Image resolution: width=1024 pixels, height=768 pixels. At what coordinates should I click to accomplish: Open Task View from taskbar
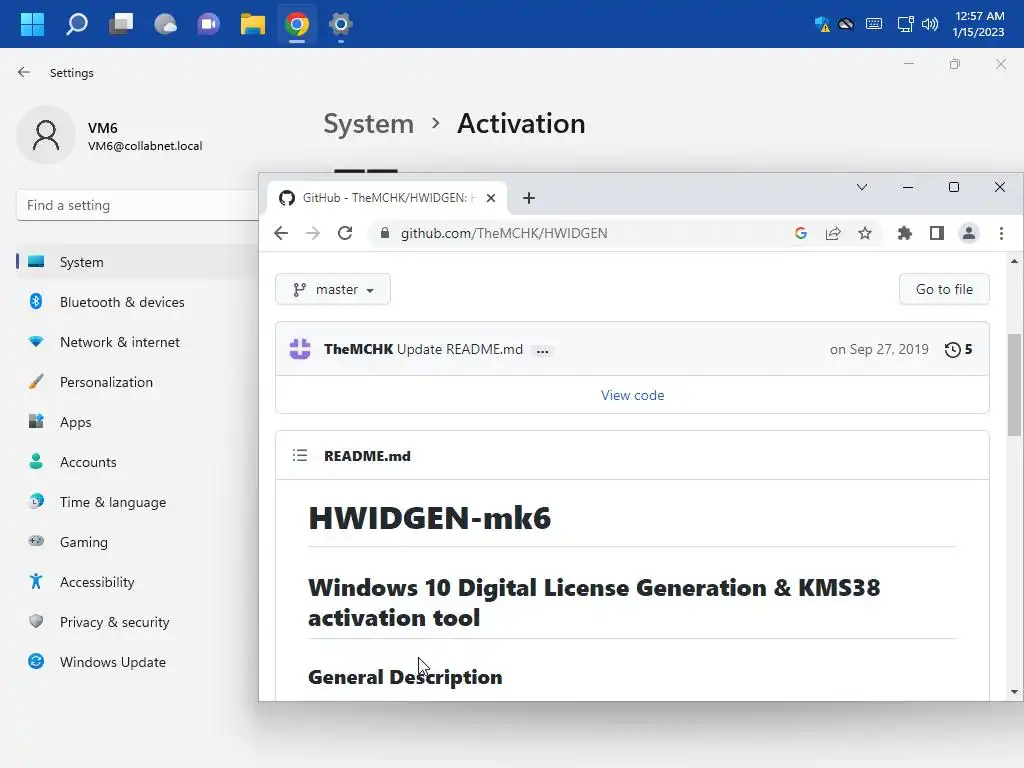point(121,24)
